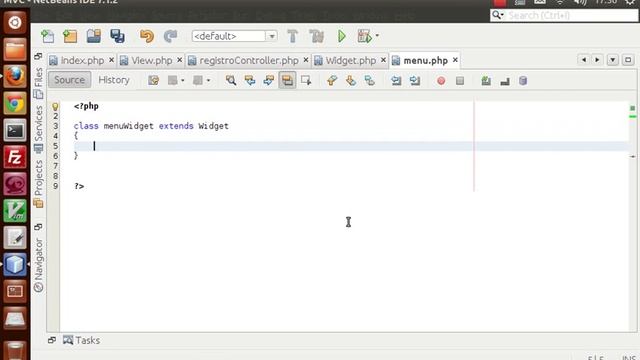Click the New Project toolbar icon

70,36
